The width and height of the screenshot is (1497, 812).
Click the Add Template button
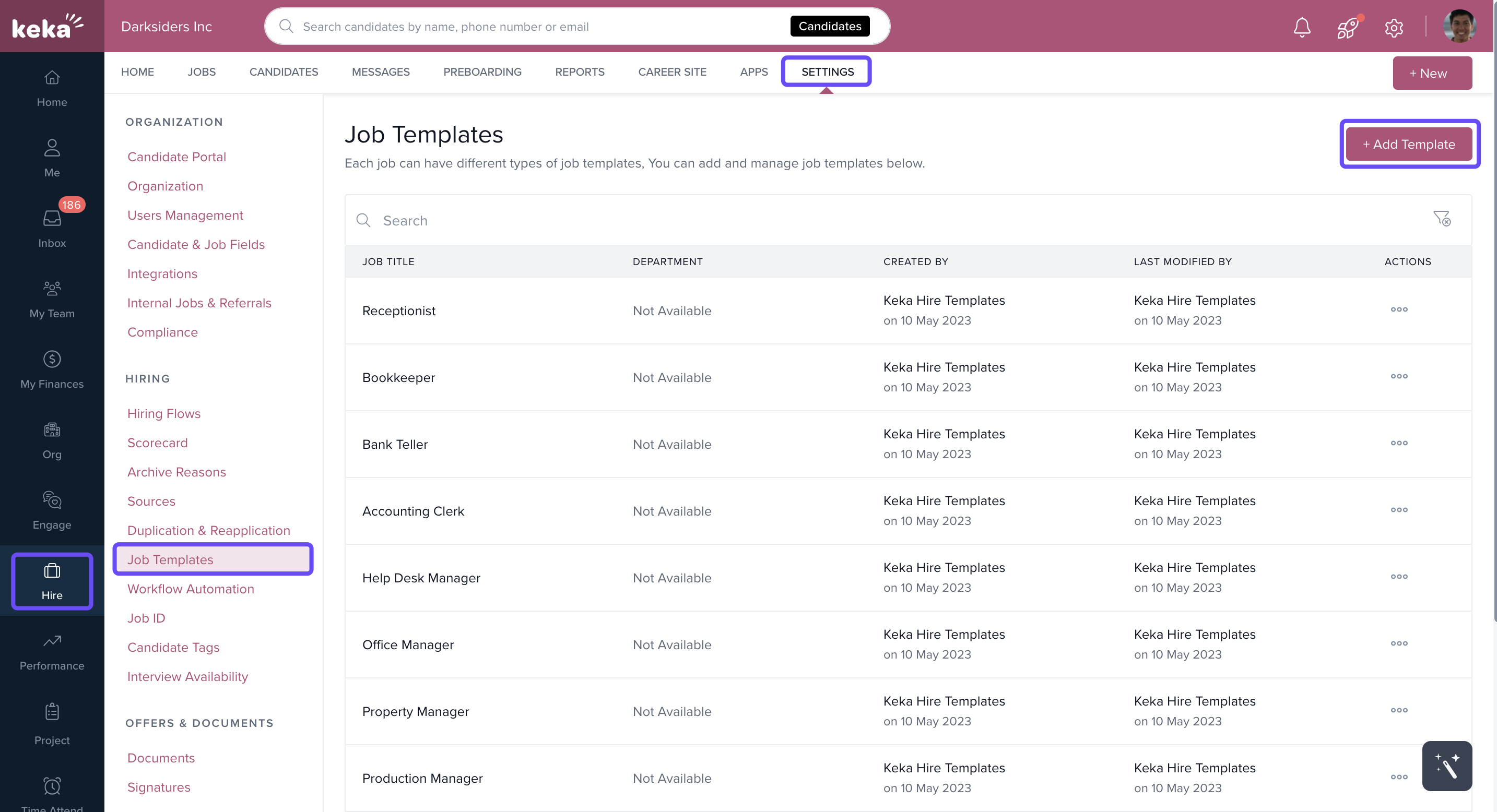[1409, 144]
